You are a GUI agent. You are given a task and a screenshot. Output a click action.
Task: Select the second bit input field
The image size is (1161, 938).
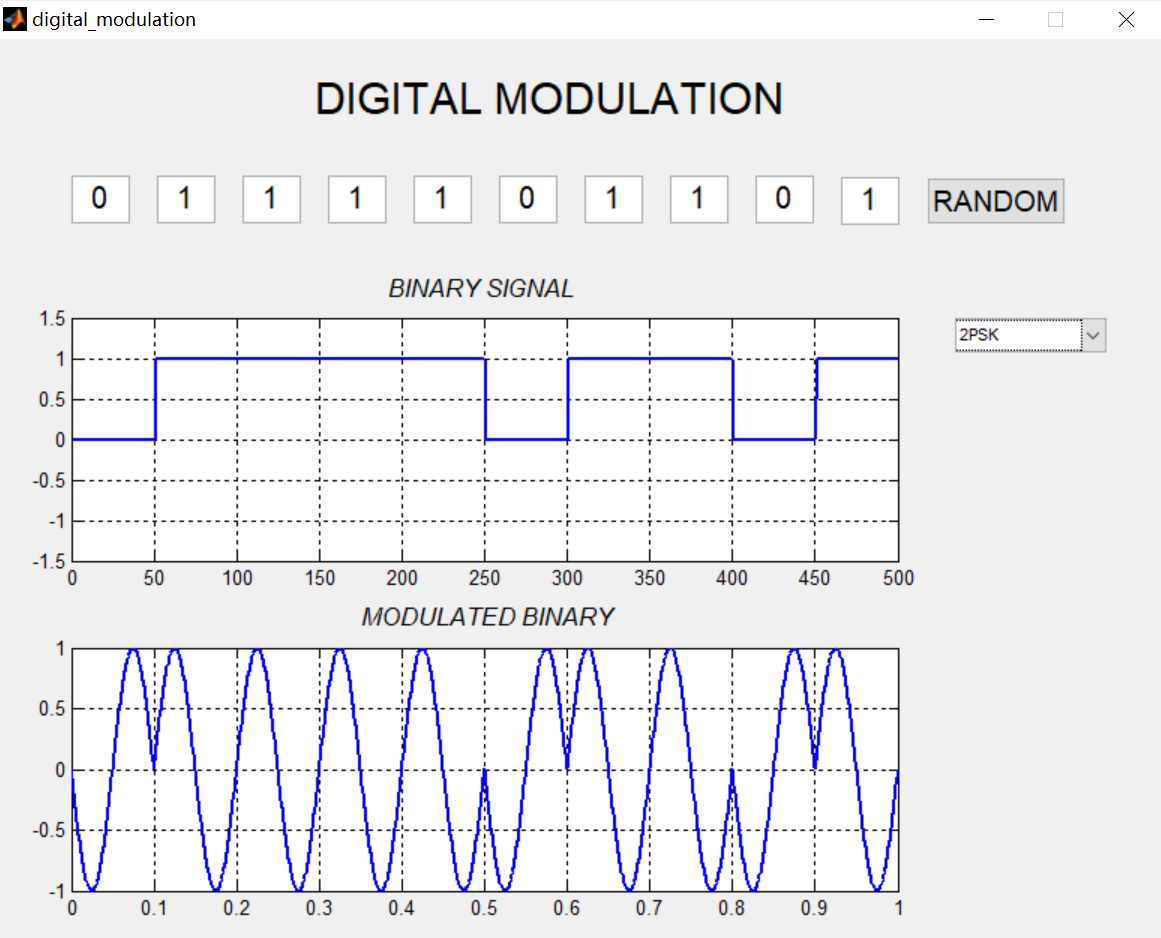[186, 199]
